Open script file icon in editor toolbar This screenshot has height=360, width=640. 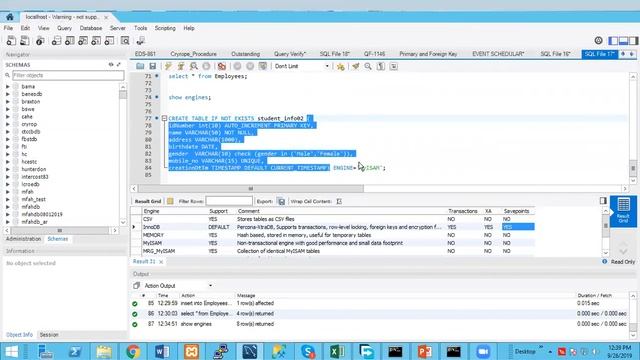(140, 66)
